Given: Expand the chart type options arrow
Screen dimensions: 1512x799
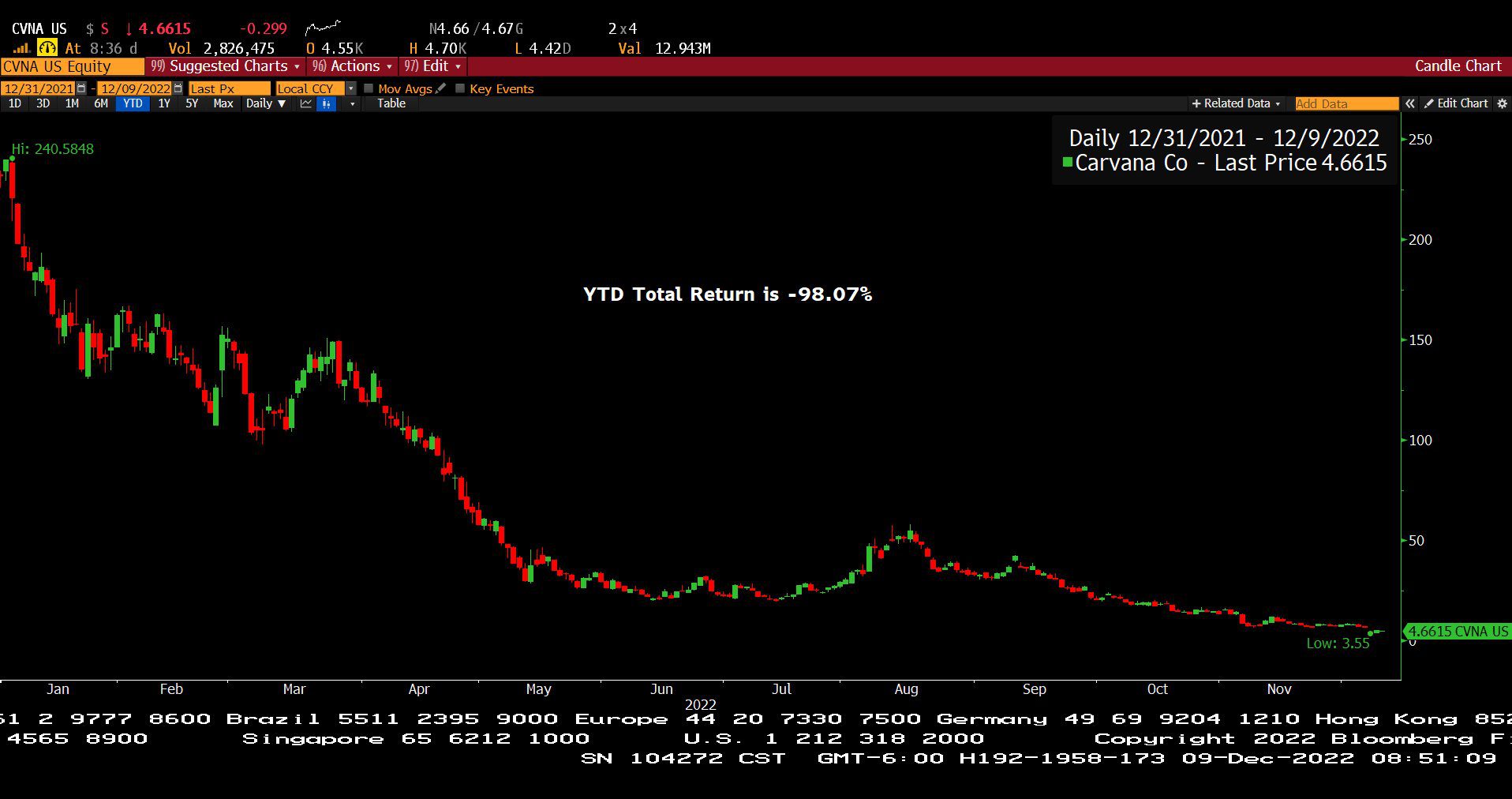Looking at the screenshot, I should pyautogui.click(x=352, y=103).
